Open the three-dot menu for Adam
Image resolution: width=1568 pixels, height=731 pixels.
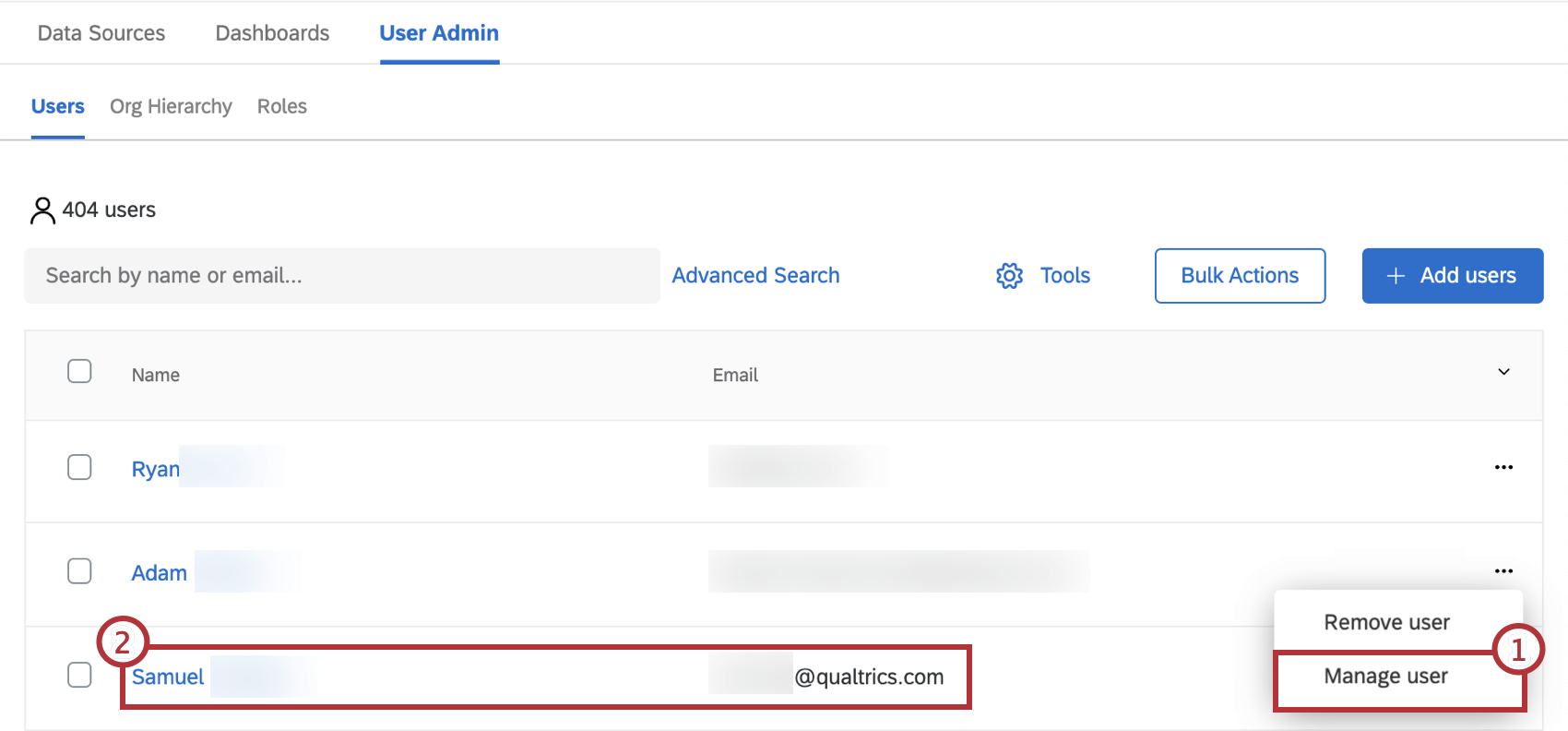point(1503,571)
